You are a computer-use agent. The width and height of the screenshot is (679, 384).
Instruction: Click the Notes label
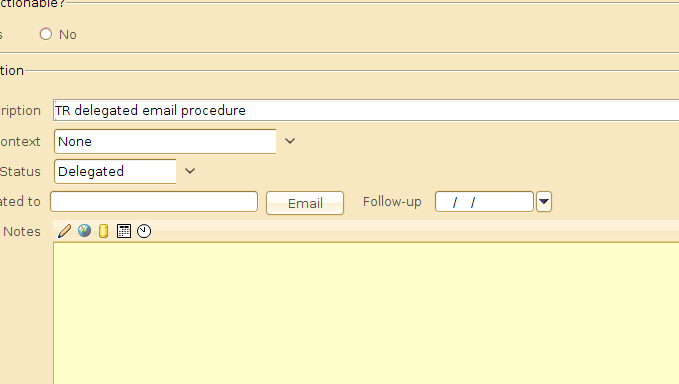click(x=22, y=232)
